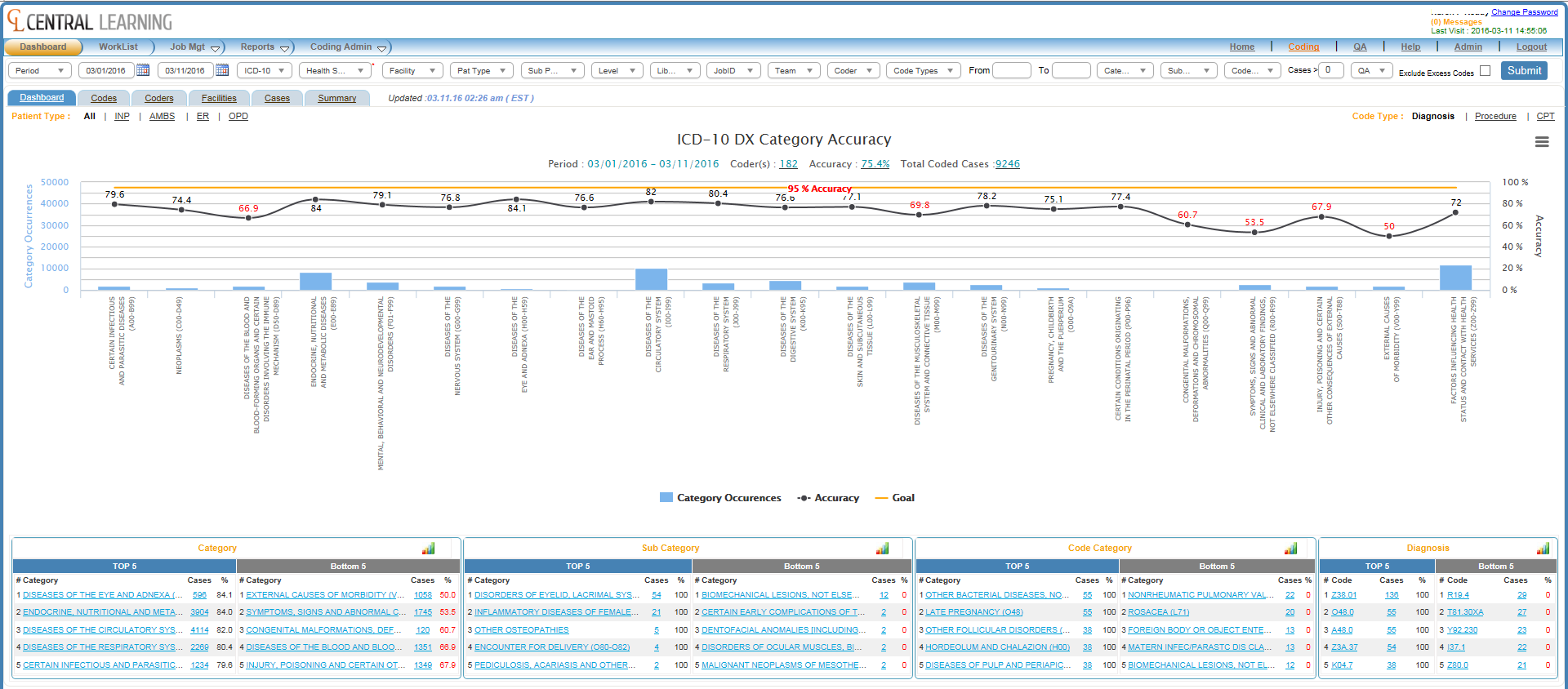This screenshot has width=1568, height=689.
Task: Open the Reports menu
Action: click(x=265, y=47)
